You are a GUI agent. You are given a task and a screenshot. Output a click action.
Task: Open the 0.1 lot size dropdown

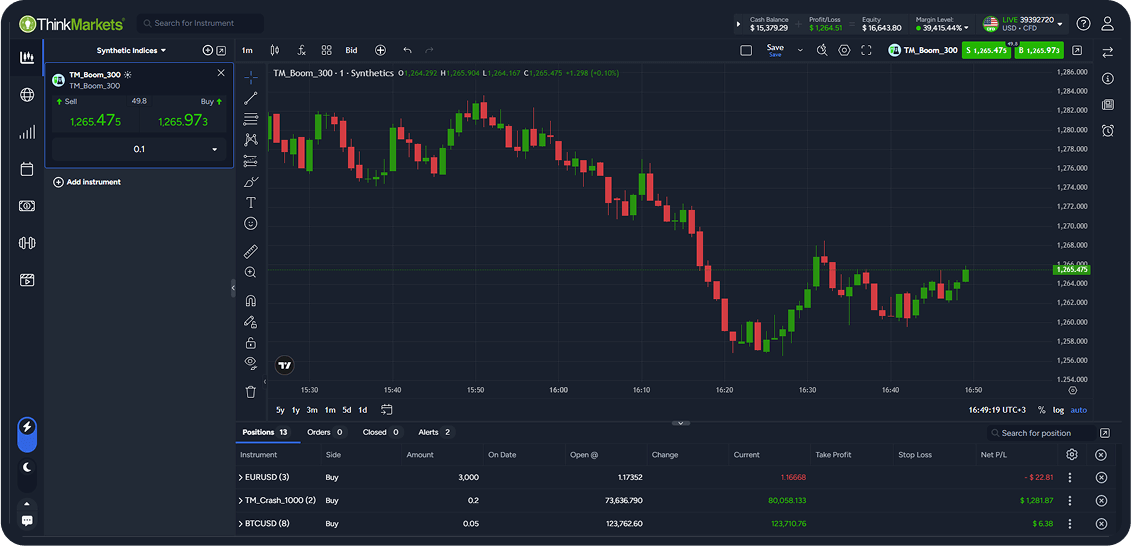[214, 149]
